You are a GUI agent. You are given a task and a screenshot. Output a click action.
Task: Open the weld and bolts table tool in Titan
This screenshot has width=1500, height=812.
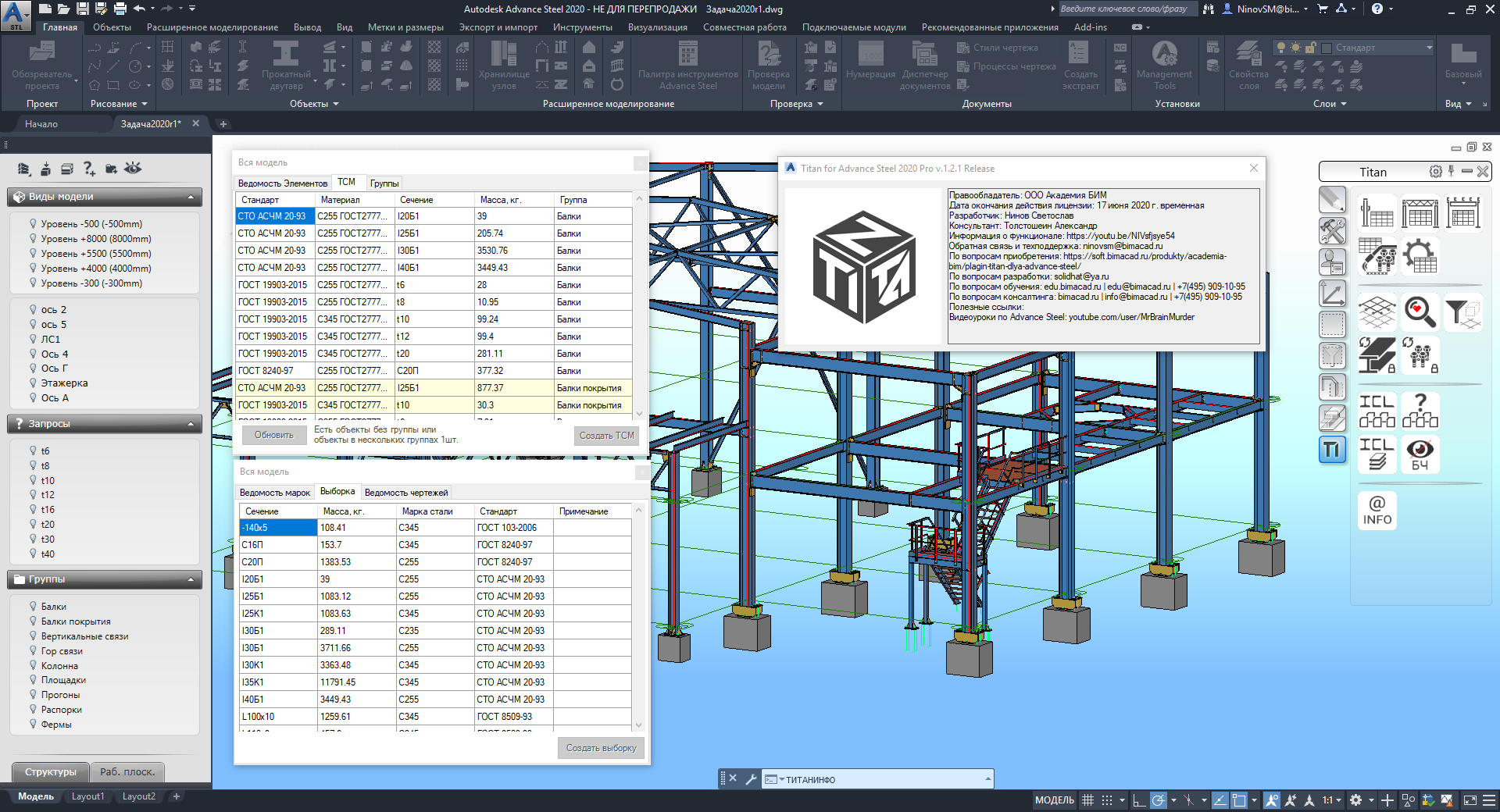pos(1377,256)
